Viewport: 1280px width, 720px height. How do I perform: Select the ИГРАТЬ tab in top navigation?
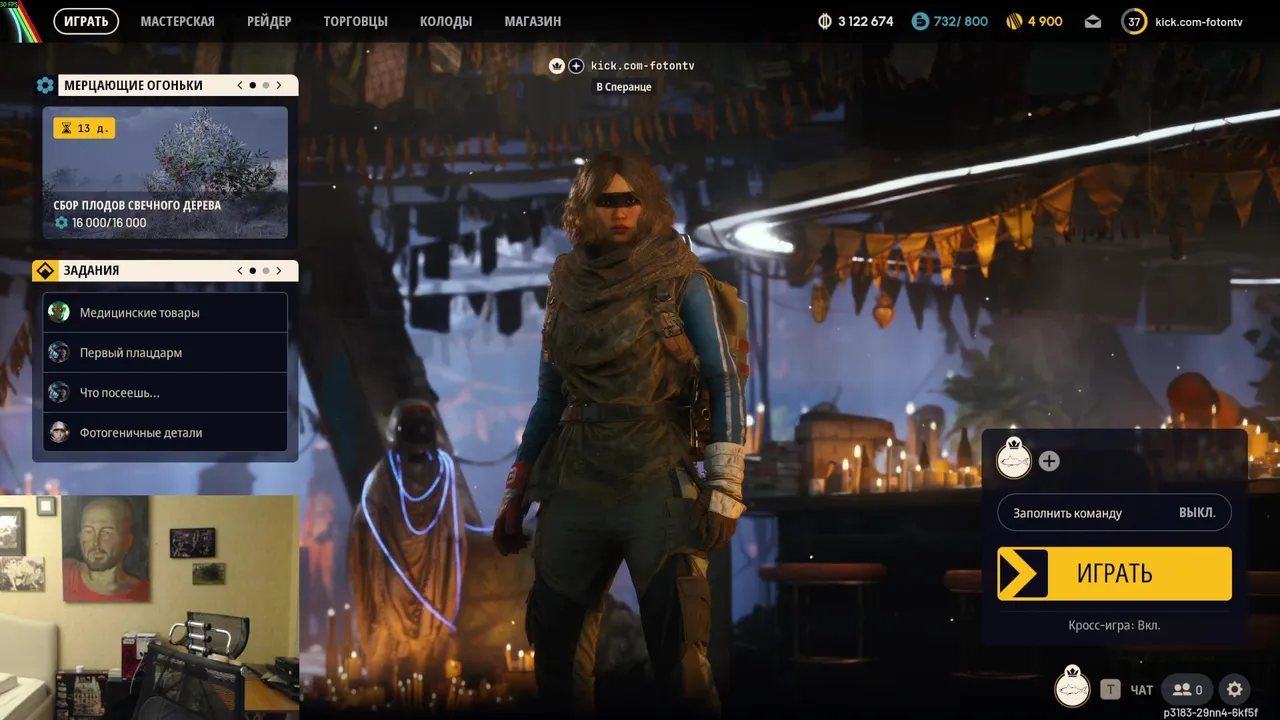[x=86, y=21]
